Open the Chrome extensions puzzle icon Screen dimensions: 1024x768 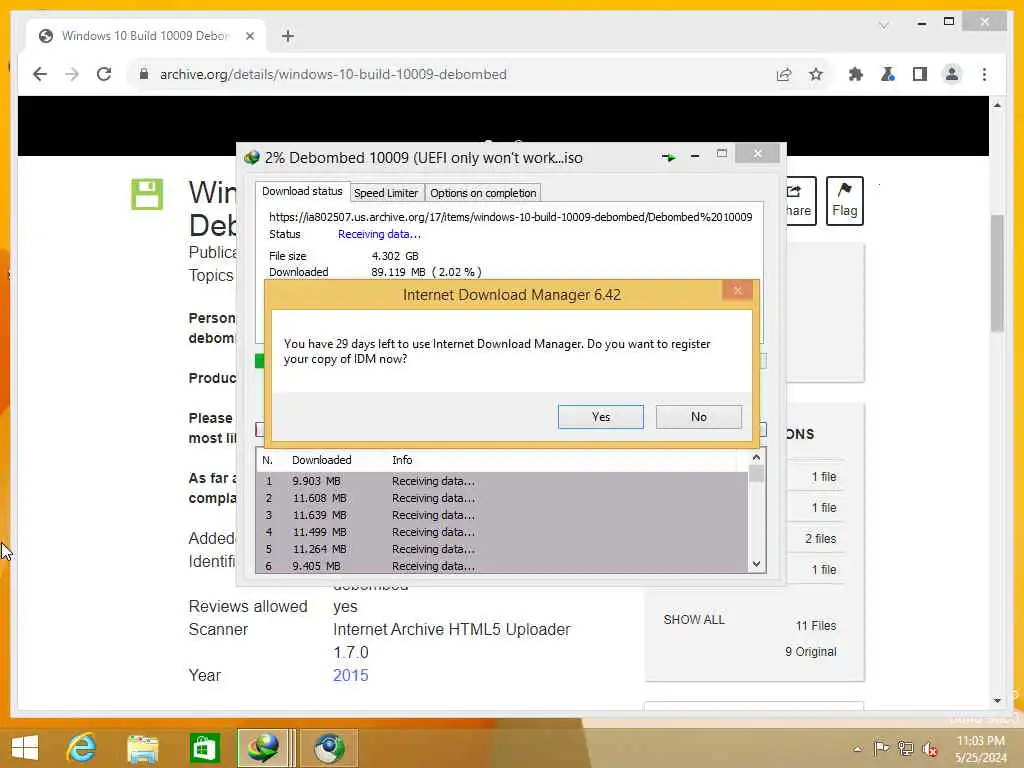[x=856, y=74]
